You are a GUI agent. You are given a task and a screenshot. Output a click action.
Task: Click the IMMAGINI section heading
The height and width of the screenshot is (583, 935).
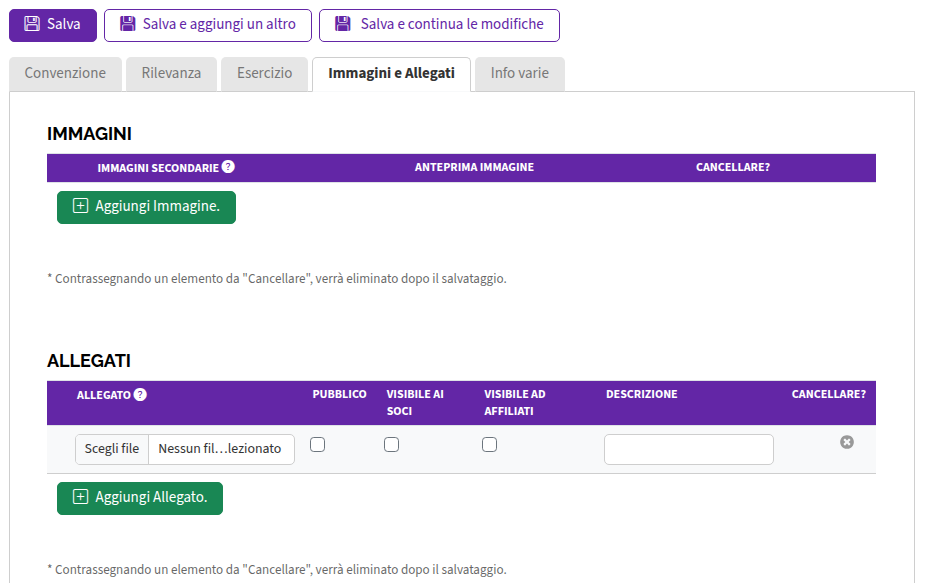pos(89,134)
